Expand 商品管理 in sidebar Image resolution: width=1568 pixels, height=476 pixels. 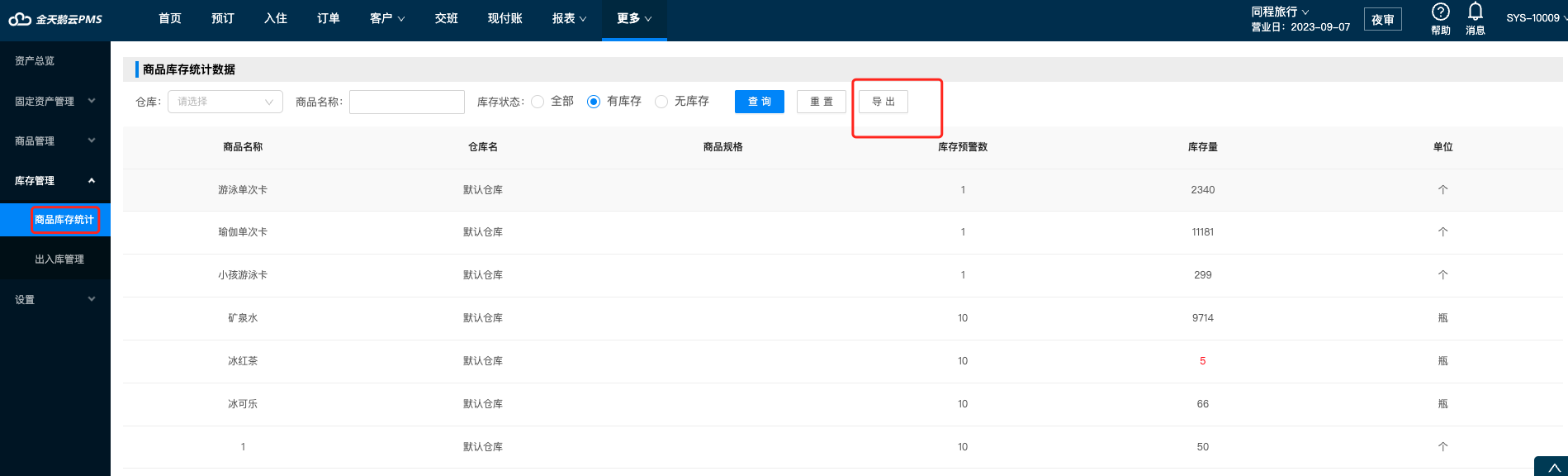pyautogui.click(x=55, y=140)
